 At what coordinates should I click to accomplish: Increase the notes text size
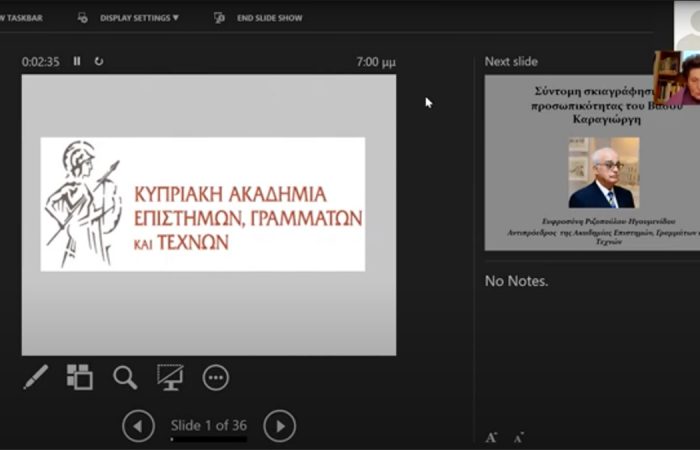tap(491, 437)
